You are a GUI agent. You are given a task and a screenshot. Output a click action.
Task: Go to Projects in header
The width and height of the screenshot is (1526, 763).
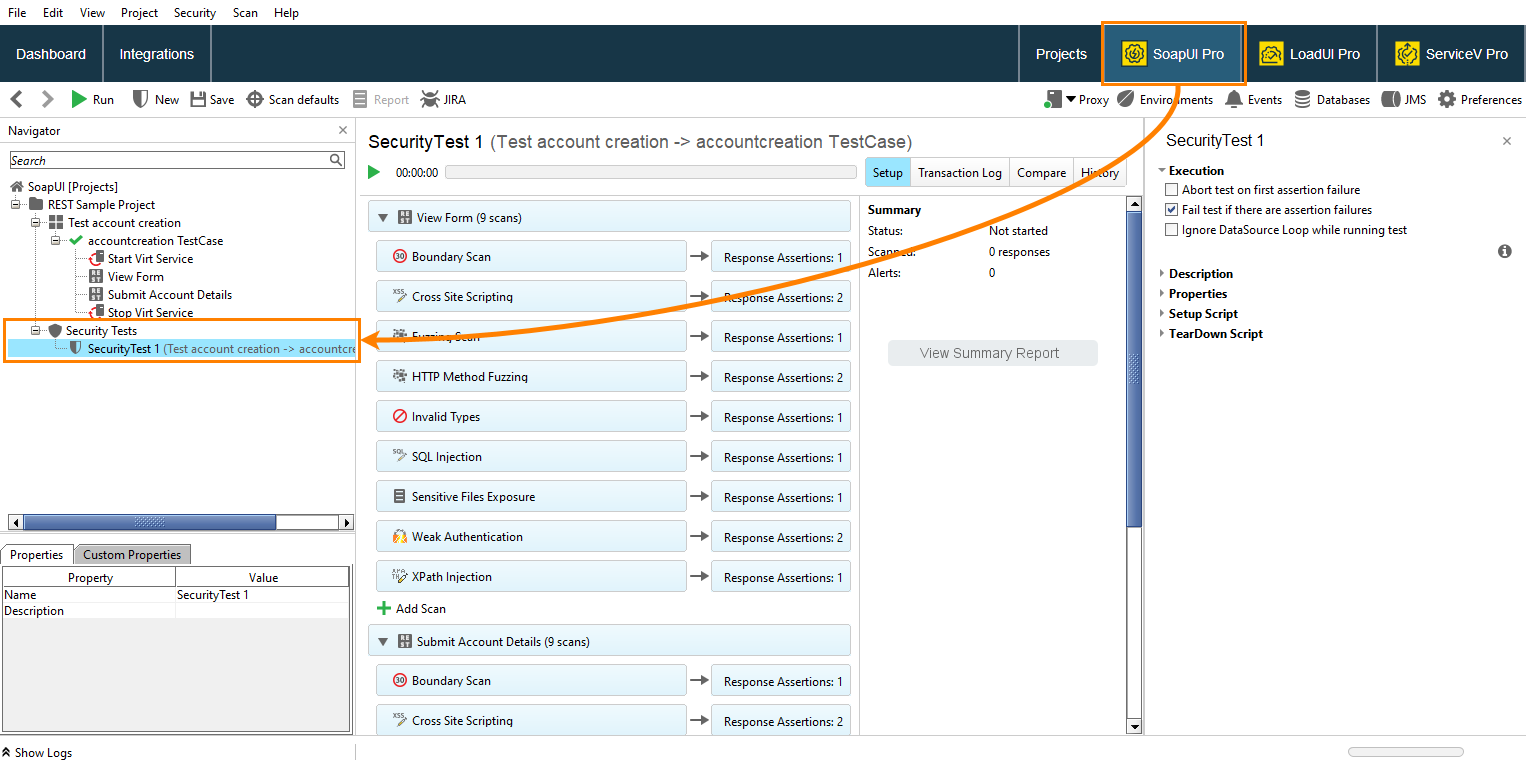click(1061, 54)
